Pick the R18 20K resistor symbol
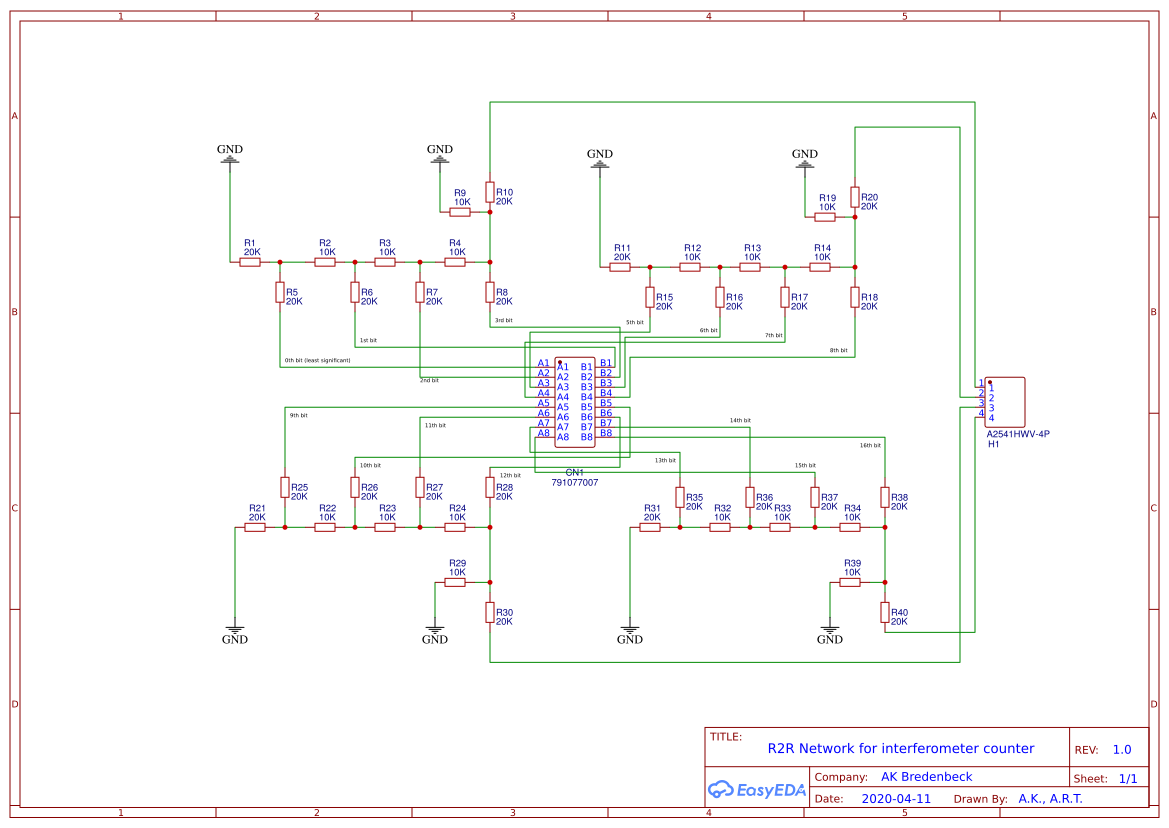This screenshot has height=828, width=1169. point(855,297)
